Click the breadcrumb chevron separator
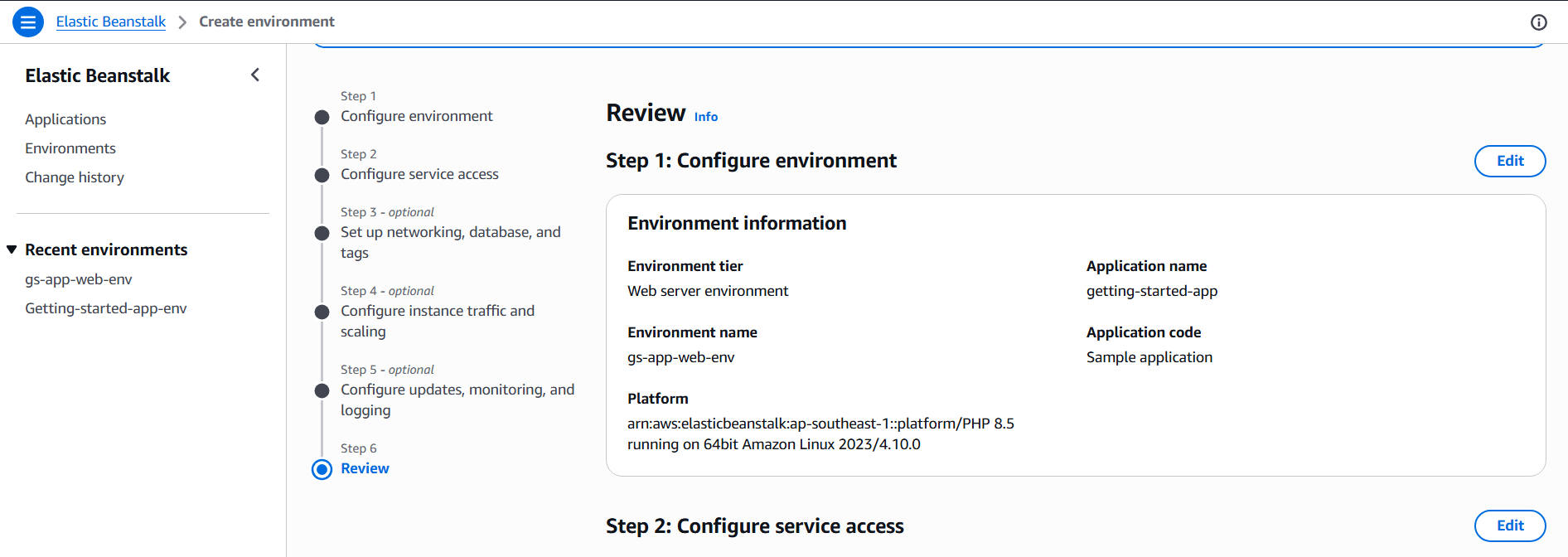Image resolution: width=1568 pixels, height=557 pixels. pyautogui.click(x=182, y=22)
